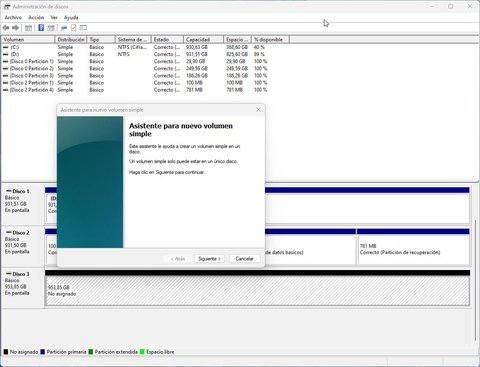Sort by the Distribución column header
The image size is (480, 367).
tap(71, 40)
